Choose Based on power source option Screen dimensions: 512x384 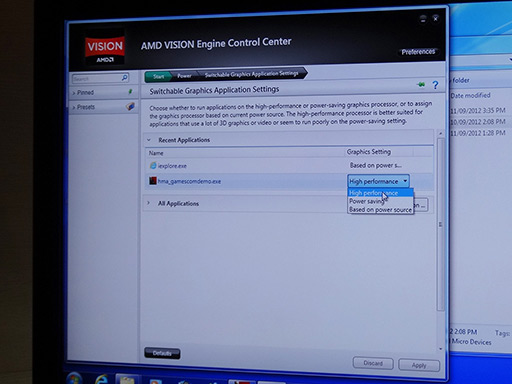[380, 210]
